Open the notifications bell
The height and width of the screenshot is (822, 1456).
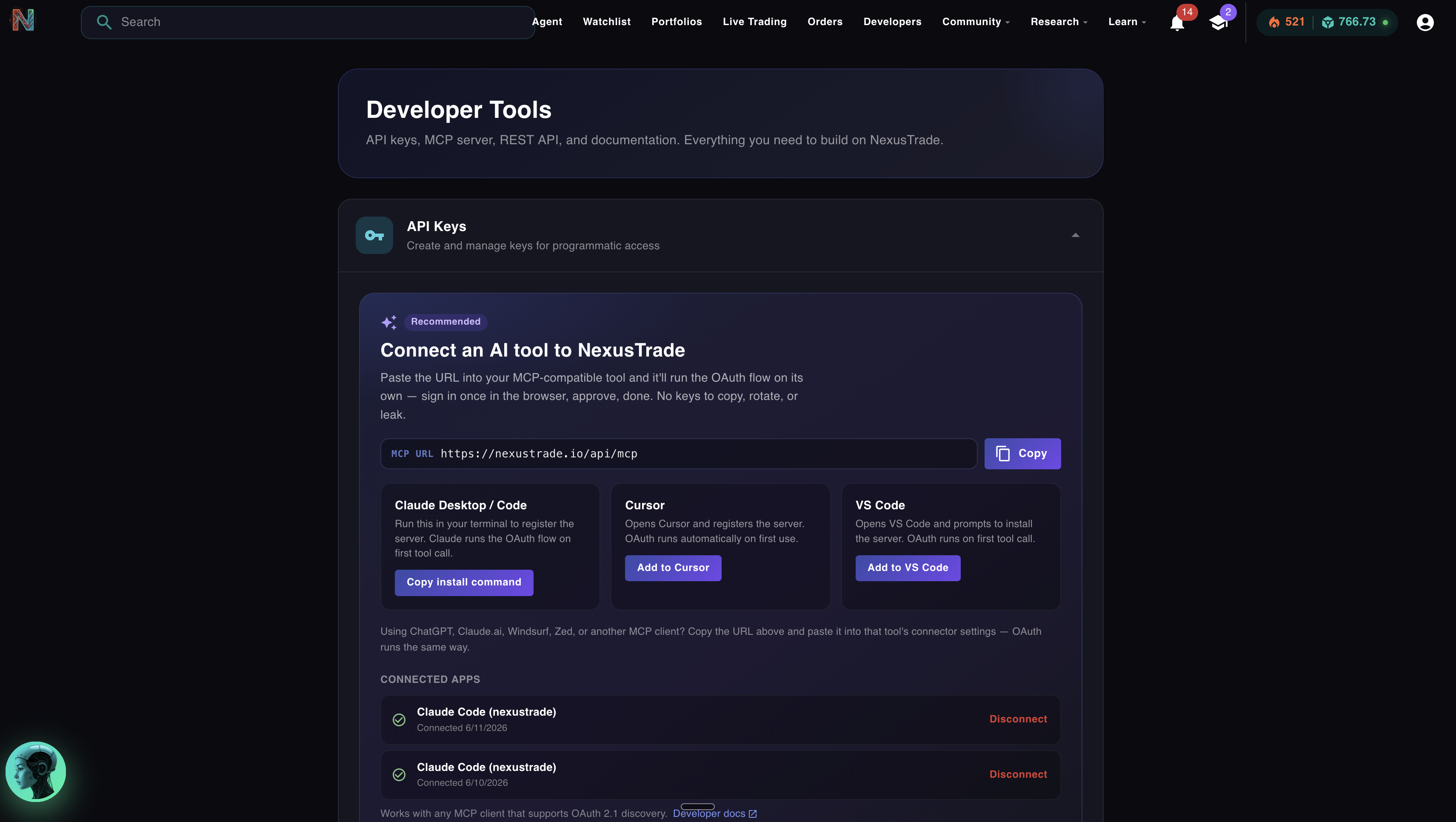(x=1177, y=23)
